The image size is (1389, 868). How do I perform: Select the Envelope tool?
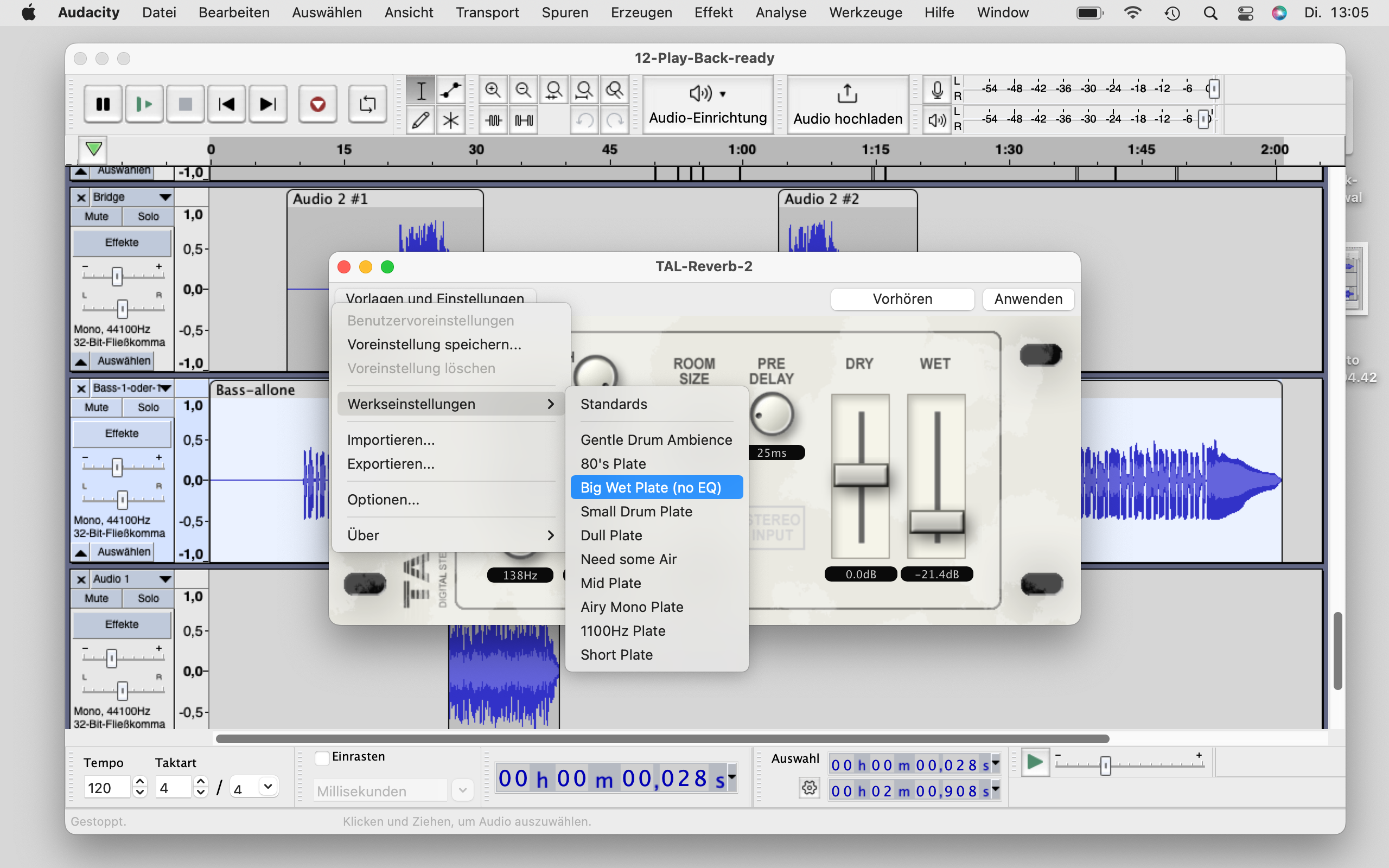450,90
